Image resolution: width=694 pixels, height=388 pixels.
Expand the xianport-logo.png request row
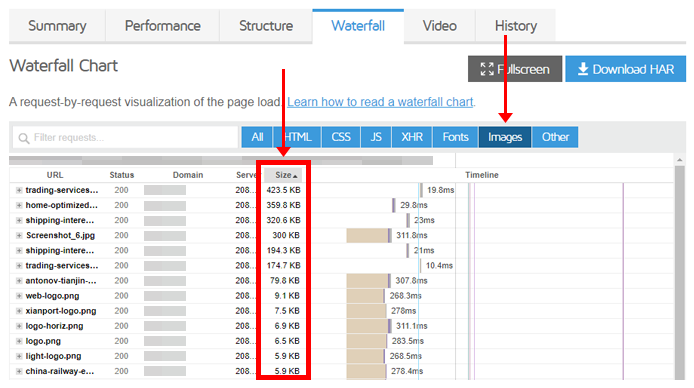point(19,311)
